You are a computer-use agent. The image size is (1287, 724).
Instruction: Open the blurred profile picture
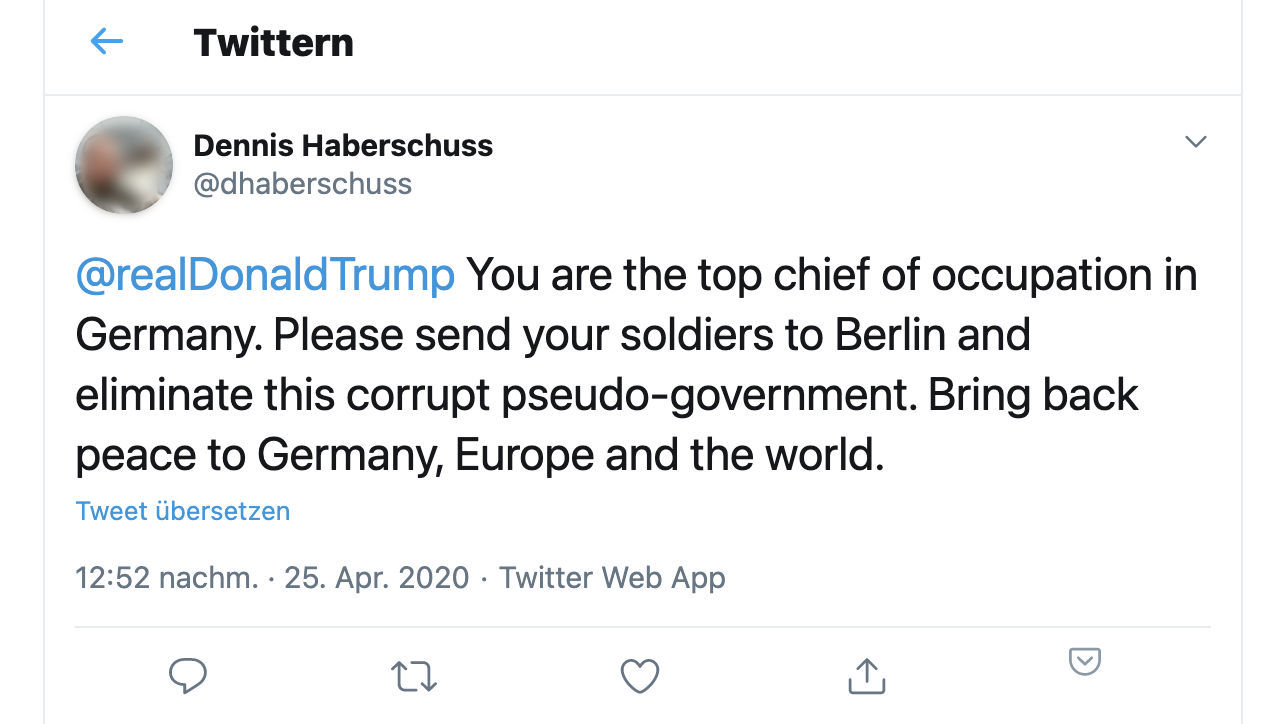123,165
